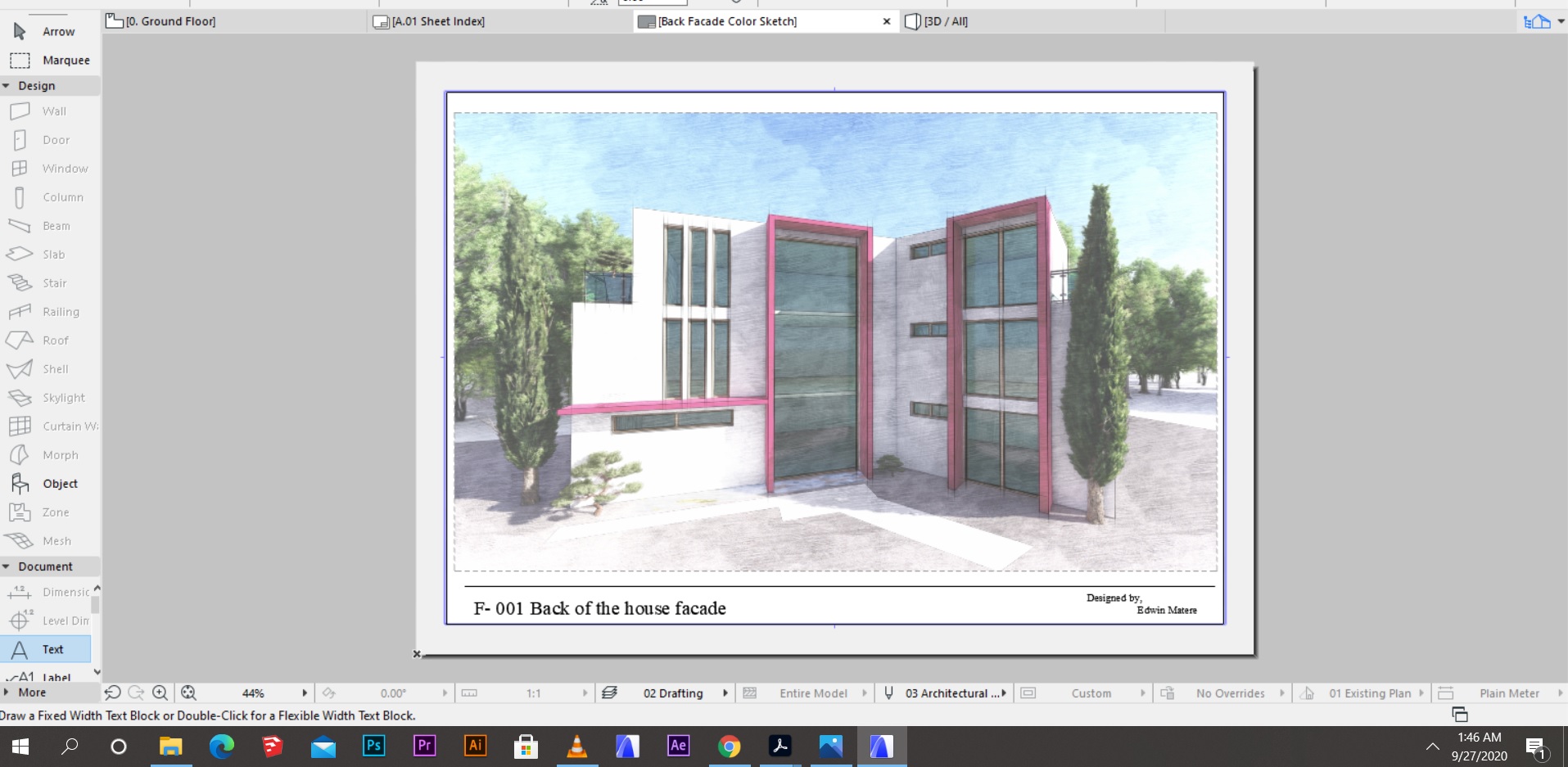Screen dimensions: 1568x767
Task: Click the Fit in Window icon
Action: (188, 693)
